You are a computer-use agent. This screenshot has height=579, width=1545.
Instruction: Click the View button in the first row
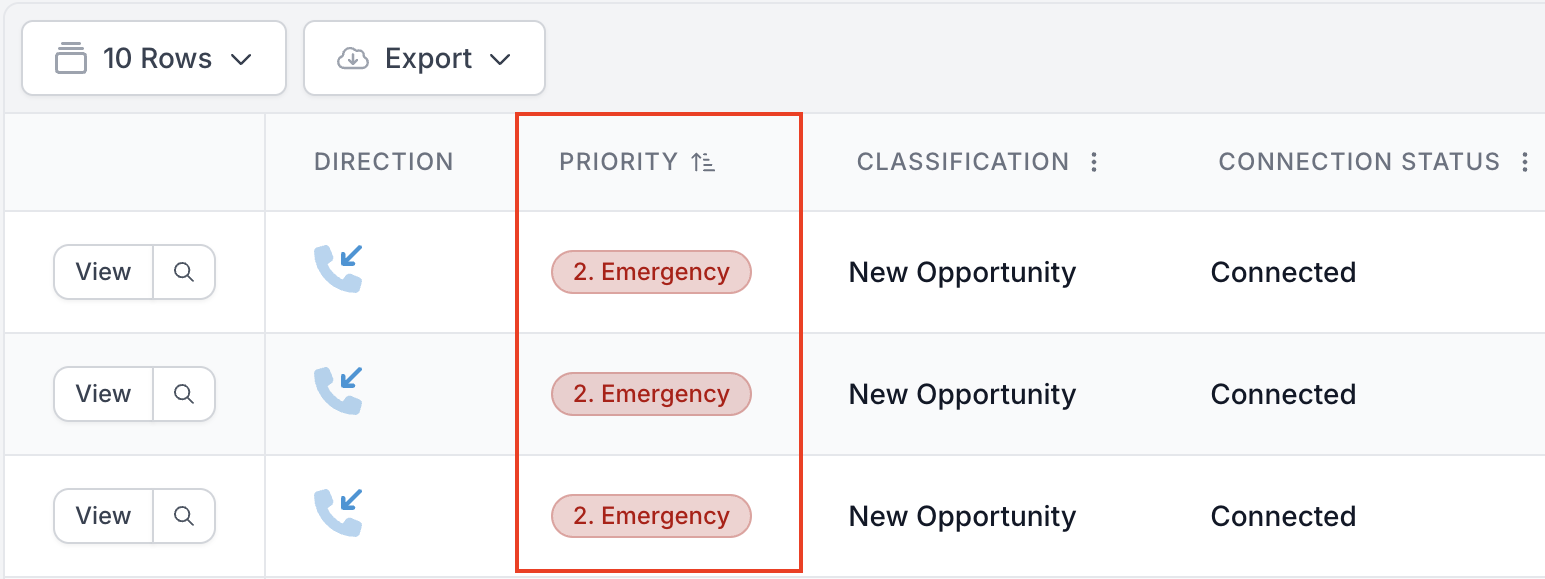[104, 272]
